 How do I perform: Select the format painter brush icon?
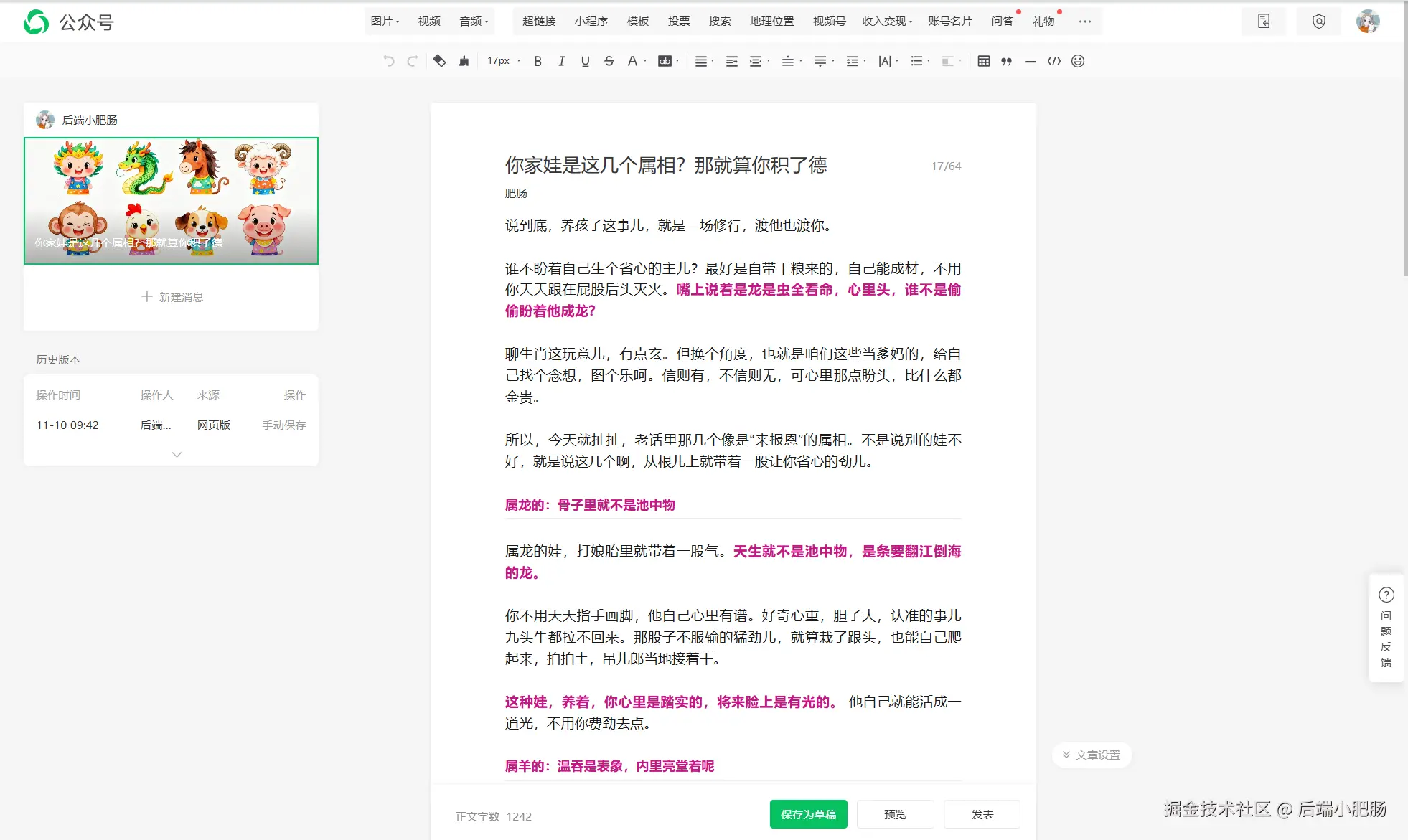pos(464,62)
